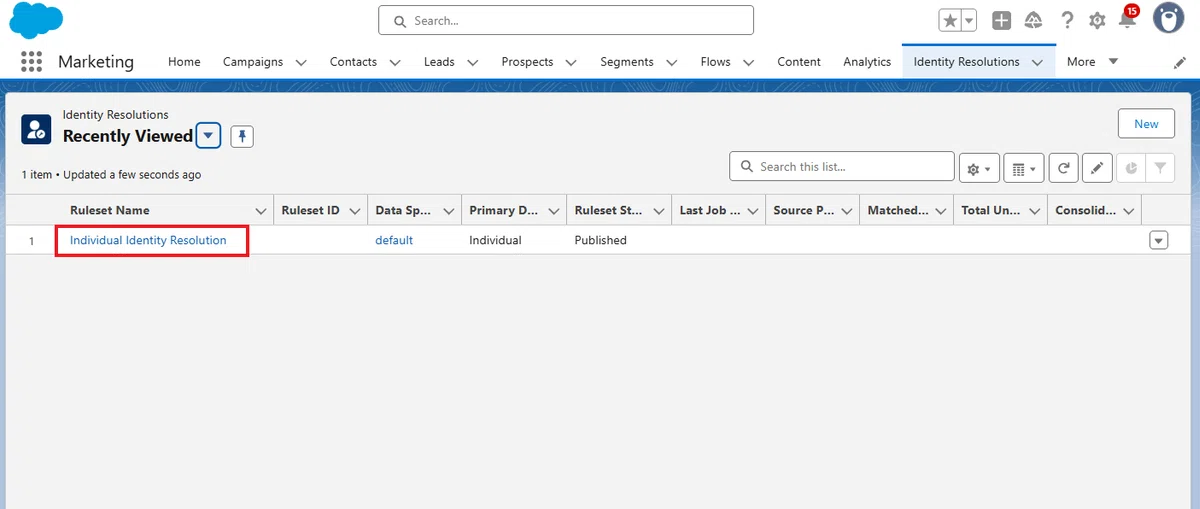Viewport: 1200px width, 509px height.
Task: Expand the Segments tab chevron
Action: [x=671, y=62]
